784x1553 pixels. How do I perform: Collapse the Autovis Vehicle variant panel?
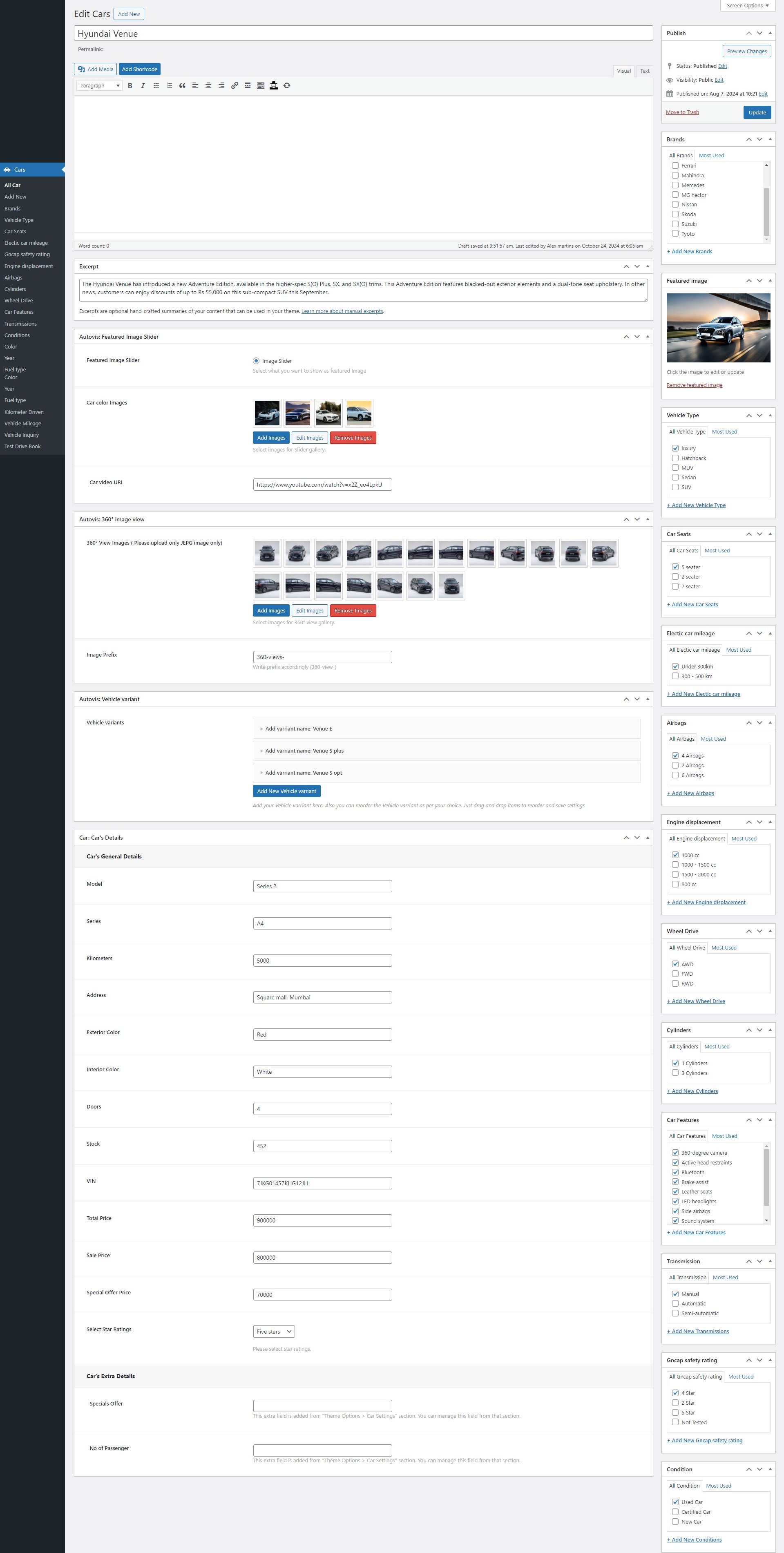[648, 699]
